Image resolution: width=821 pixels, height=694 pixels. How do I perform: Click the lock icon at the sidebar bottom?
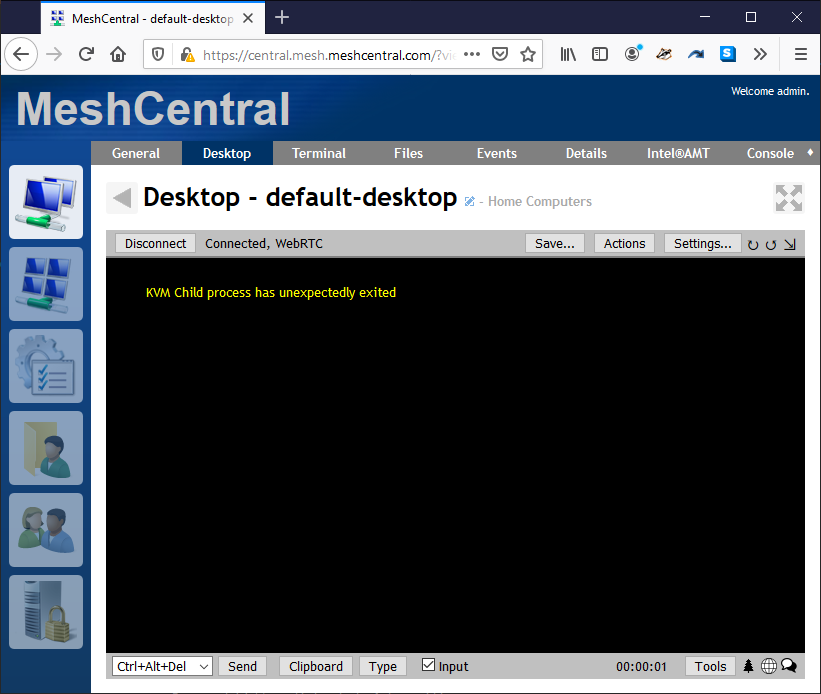tap(45, 611)
